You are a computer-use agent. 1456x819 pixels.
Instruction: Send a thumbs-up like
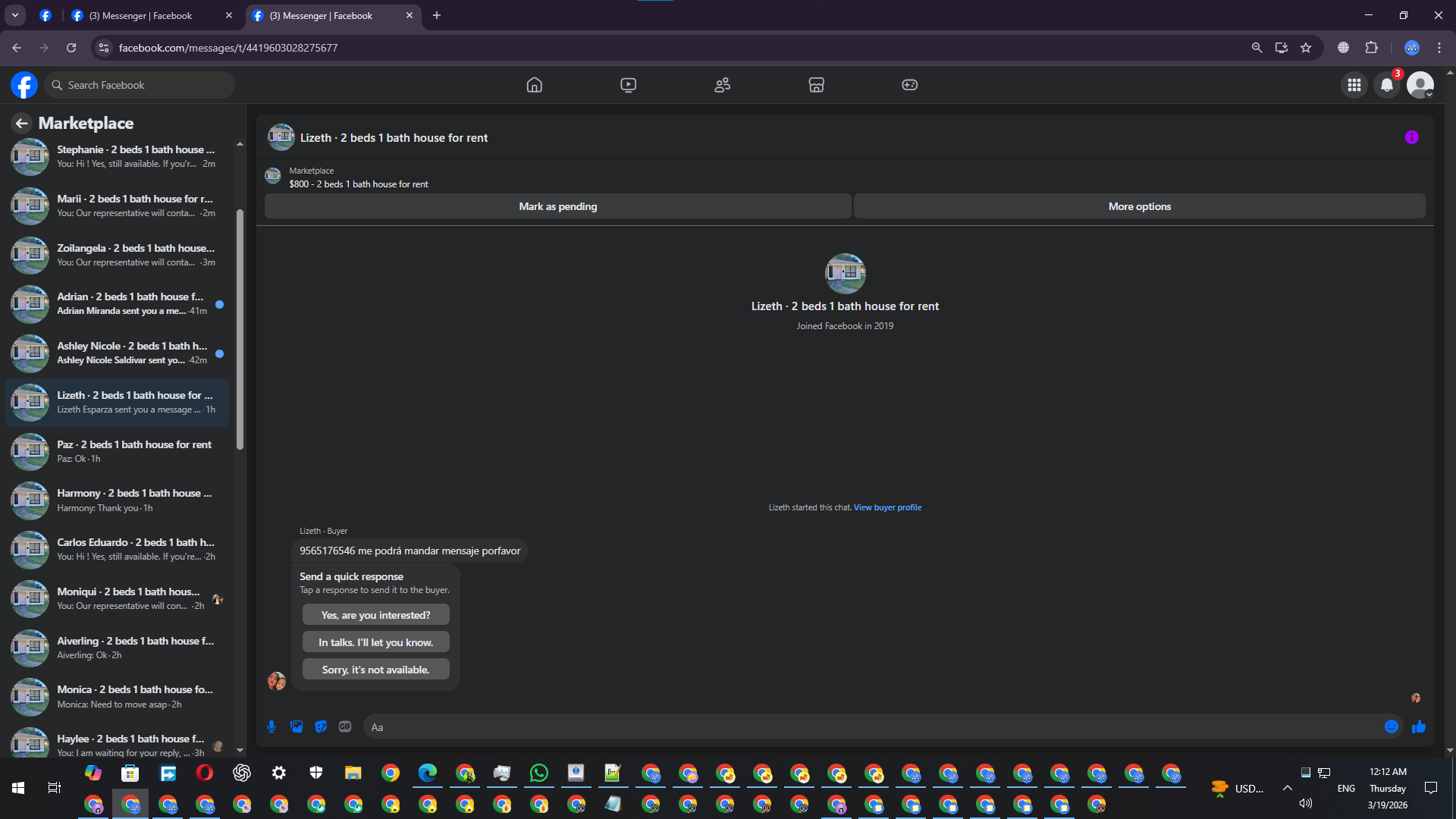coord(1419,726)
